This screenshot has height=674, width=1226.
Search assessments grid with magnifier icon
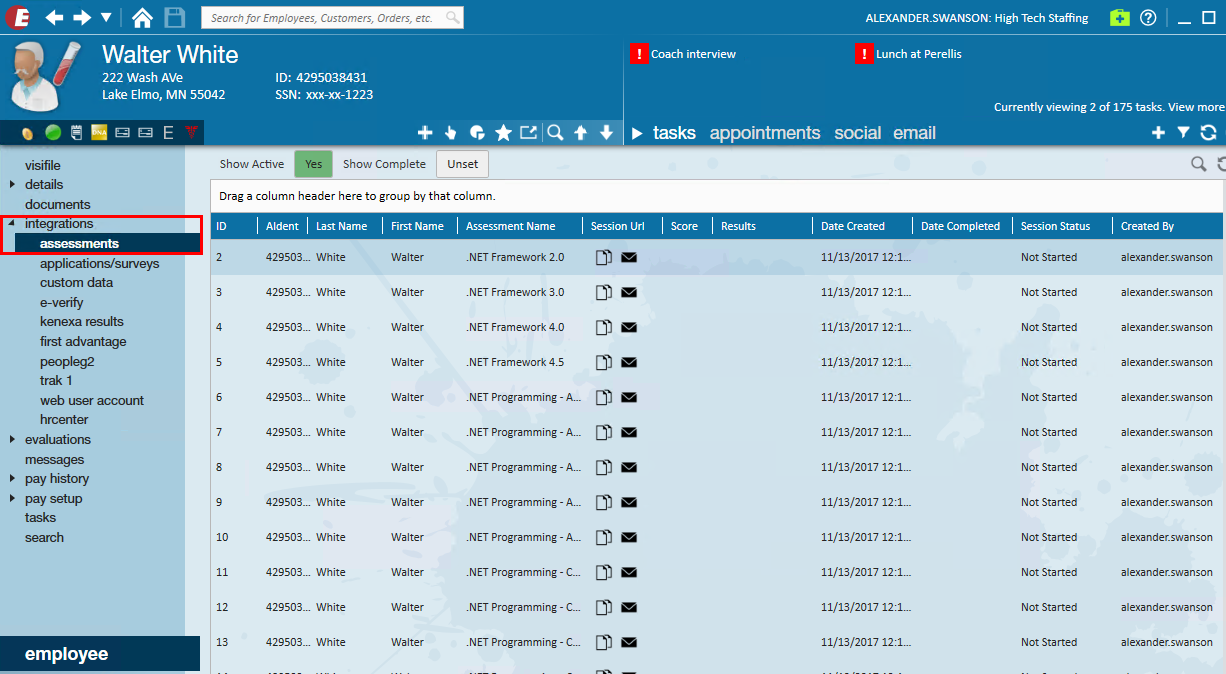[1198, 164]
